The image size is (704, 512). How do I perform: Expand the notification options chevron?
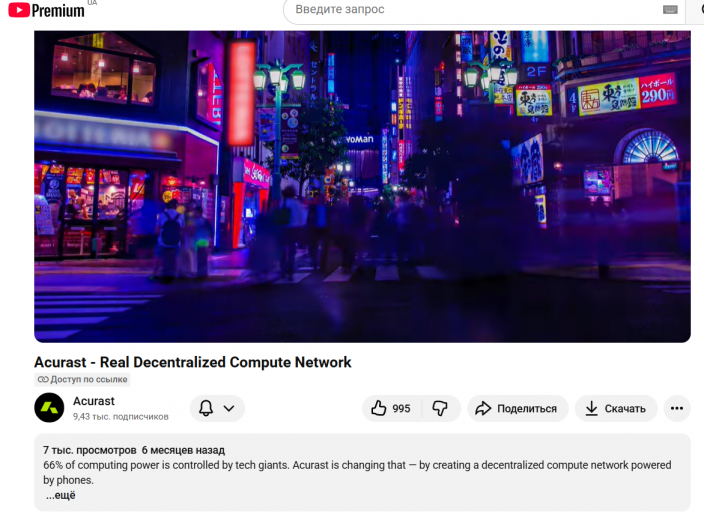click(229, 408)
